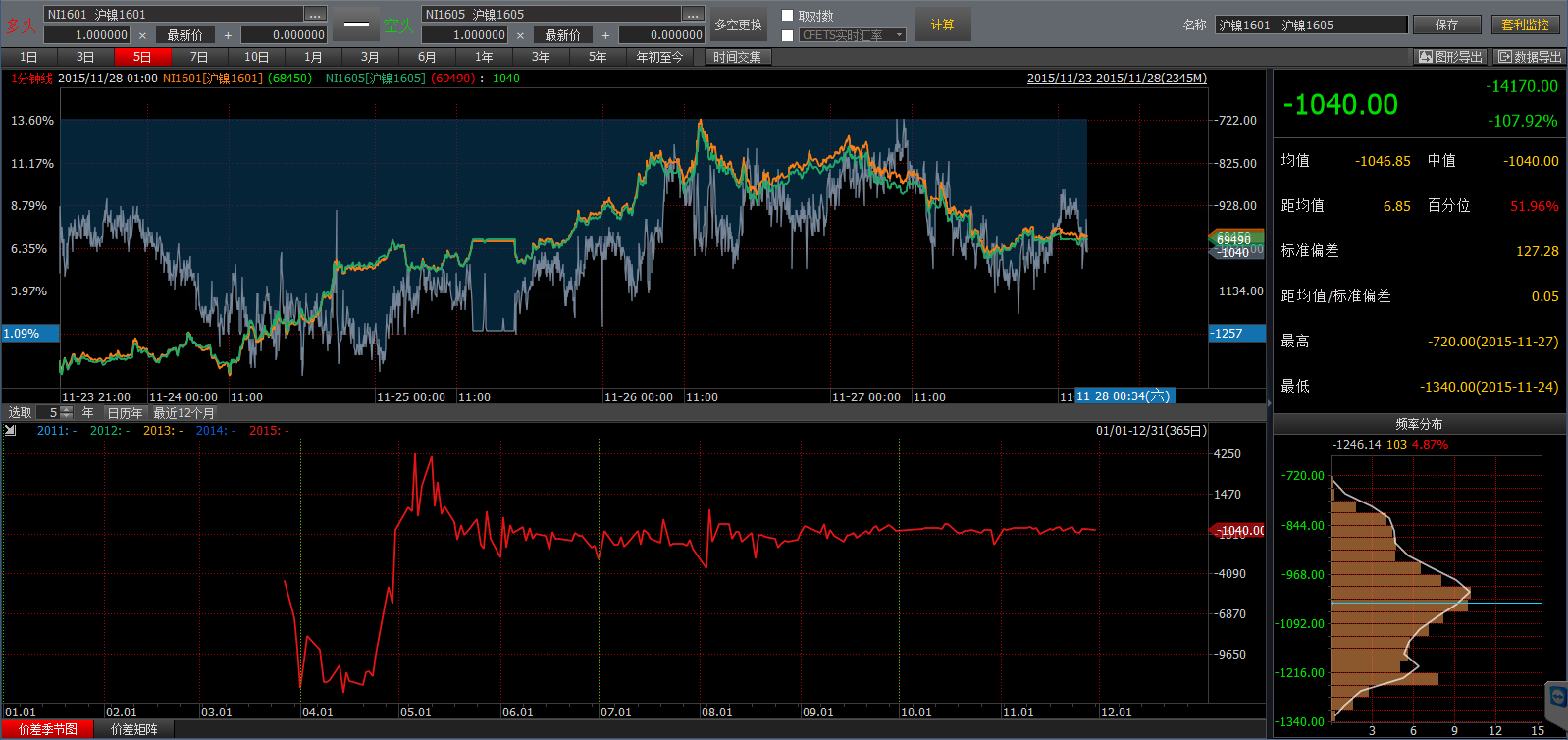Open the NI1601 contract browse (...) button
The image size is (1568, 740).
pyautogui.click(x=315, y=15)
